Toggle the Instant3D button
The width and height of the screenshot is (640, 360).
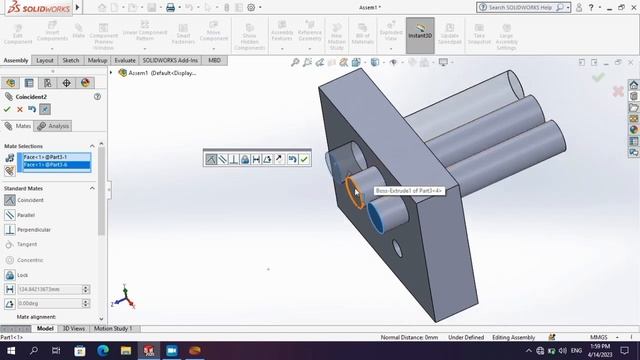(420, 35)
